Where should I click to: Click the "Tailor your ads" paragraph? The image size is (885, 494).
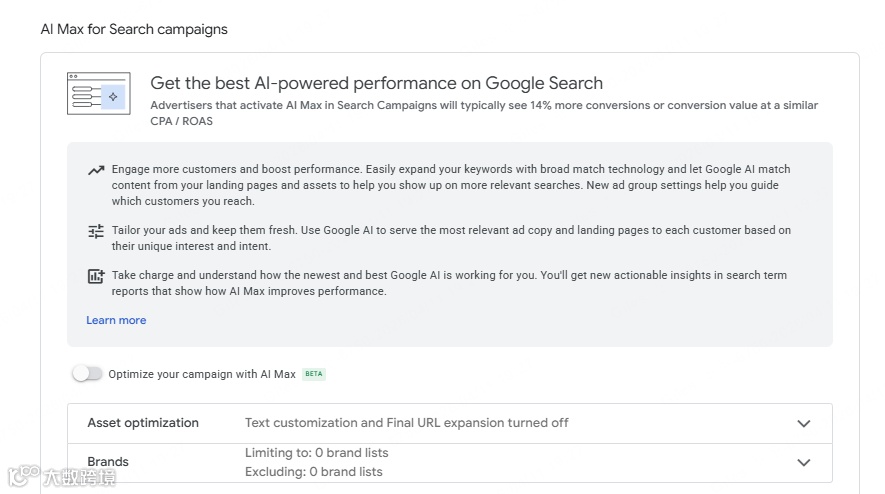450,238
